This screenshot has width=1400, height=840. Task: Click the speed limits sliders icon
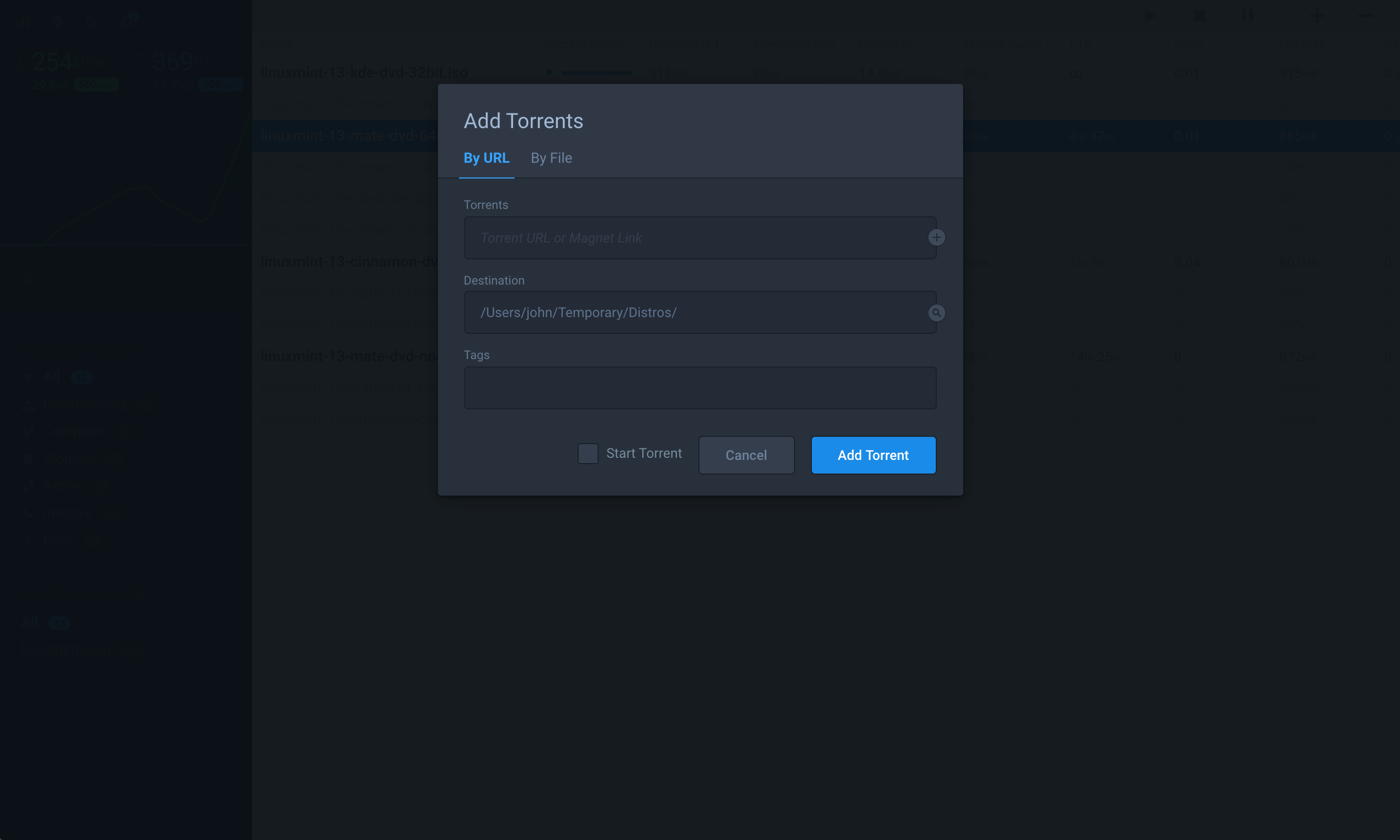pos(23,23)
